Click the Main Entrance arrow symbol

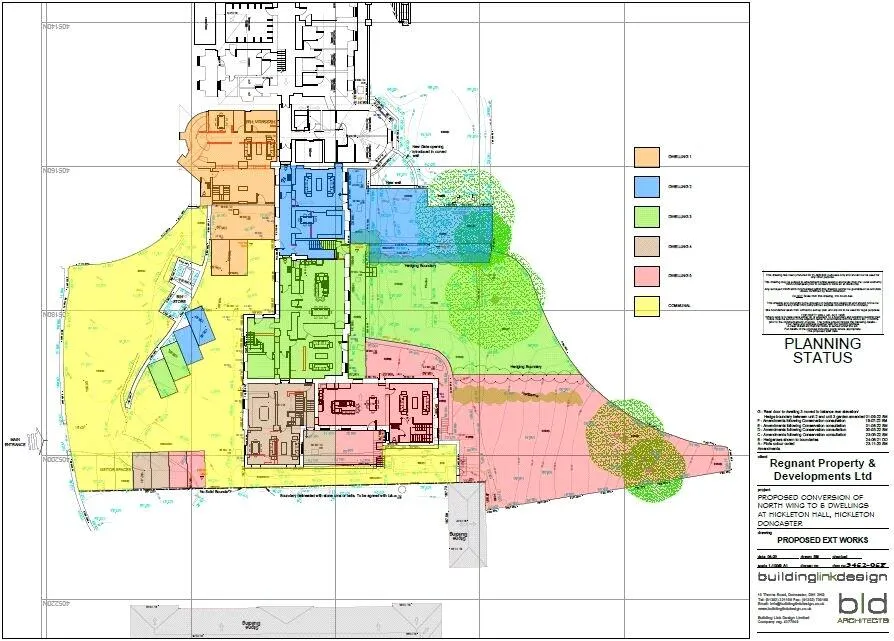[x=35, y=438]
